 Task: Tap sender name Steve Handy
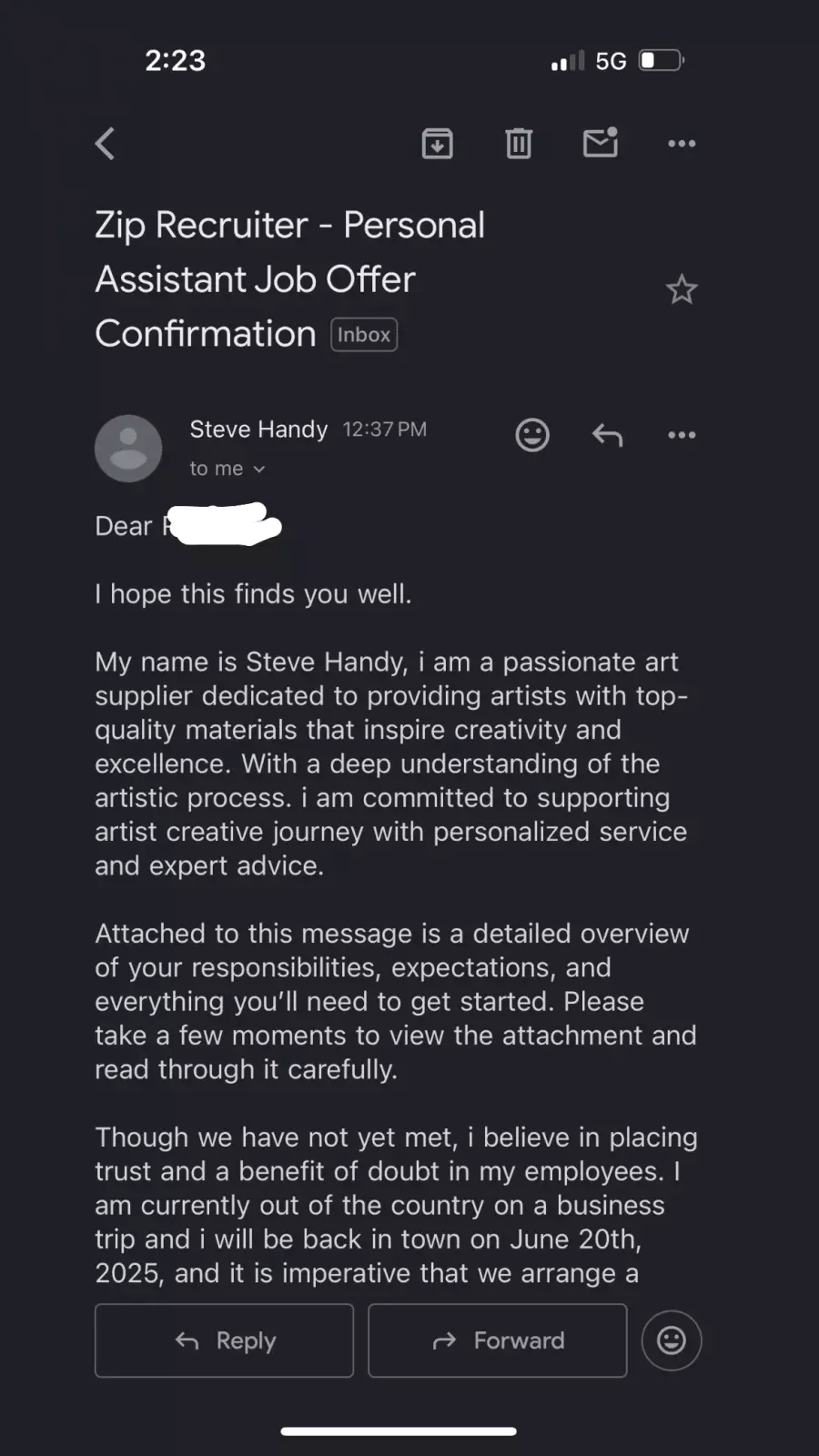[x=258, y=430]
